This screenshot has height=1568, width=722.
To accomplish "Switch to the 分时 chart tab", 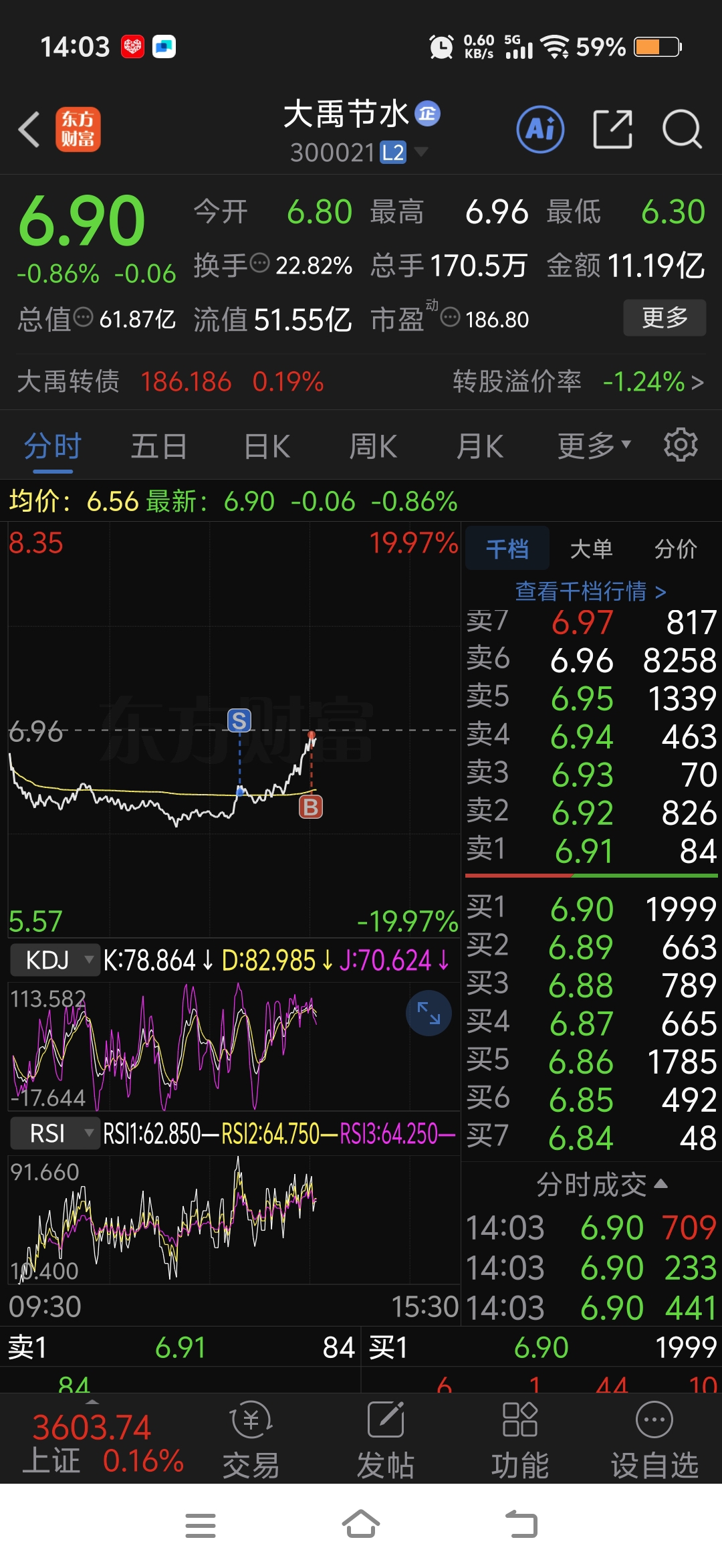I will pyautogui.click(x=53, y=446).
